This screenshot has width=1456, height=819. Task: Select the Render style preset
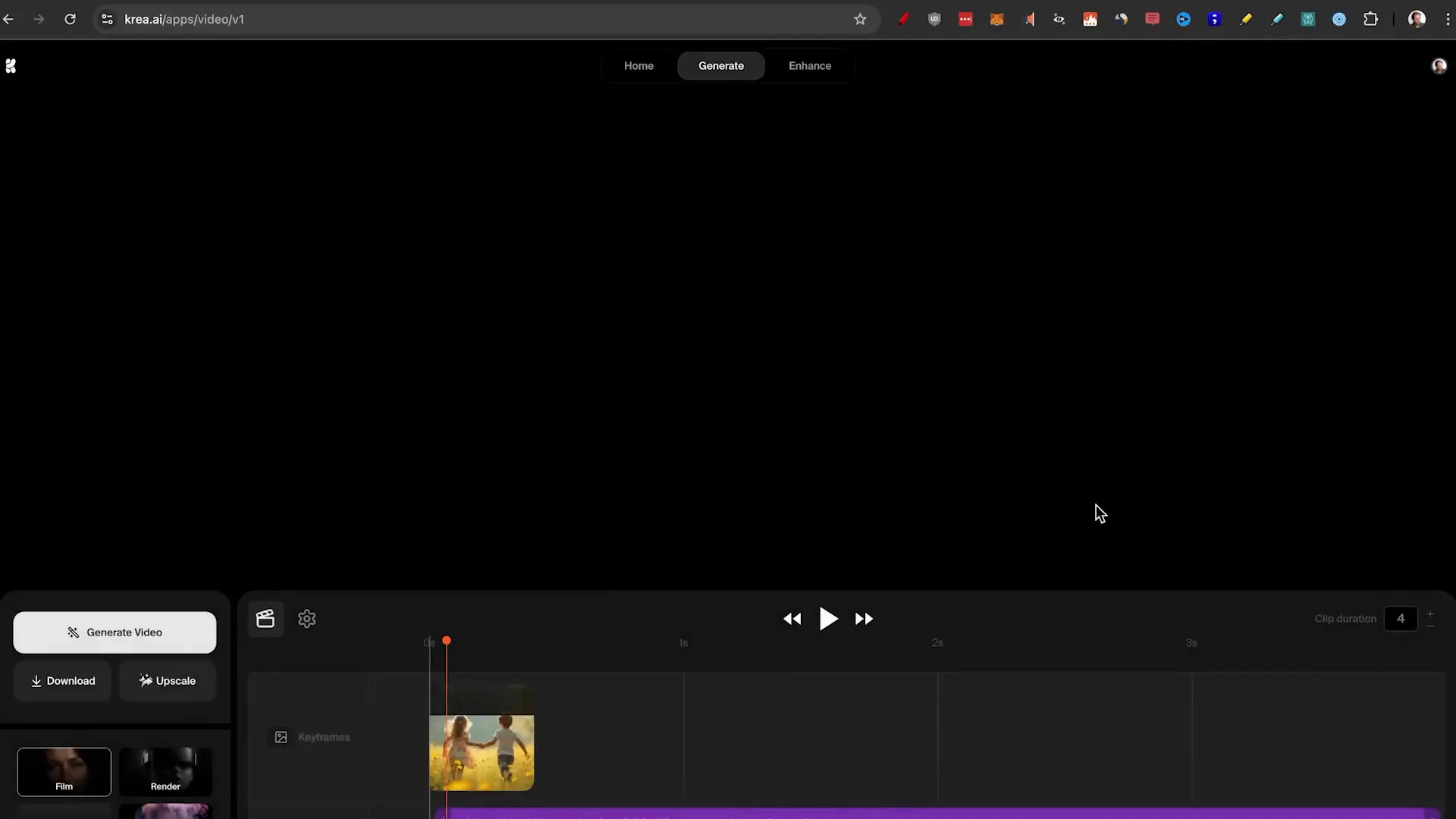166,772
